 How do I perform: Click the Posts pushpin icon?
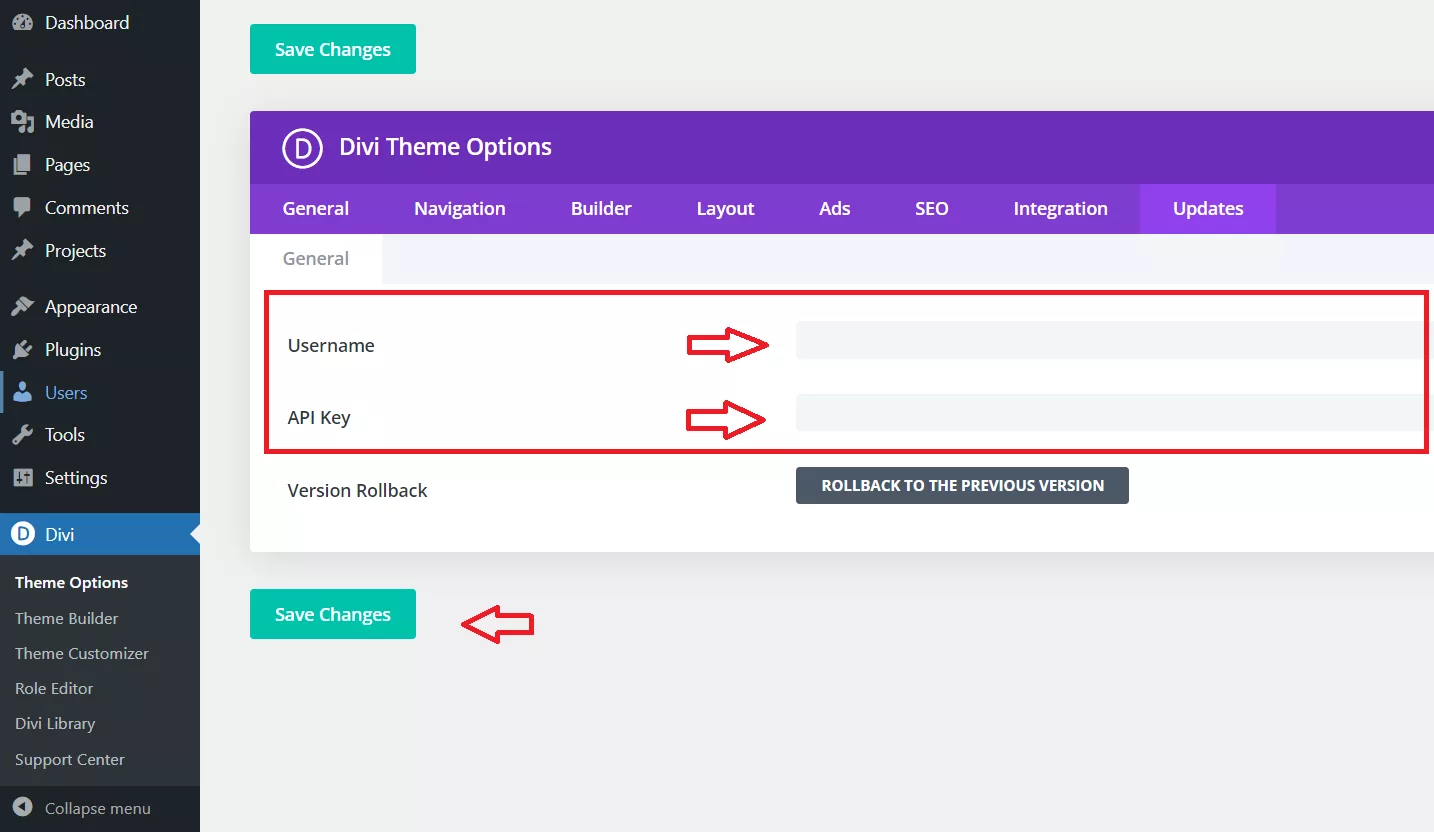(x=22, y=79)
